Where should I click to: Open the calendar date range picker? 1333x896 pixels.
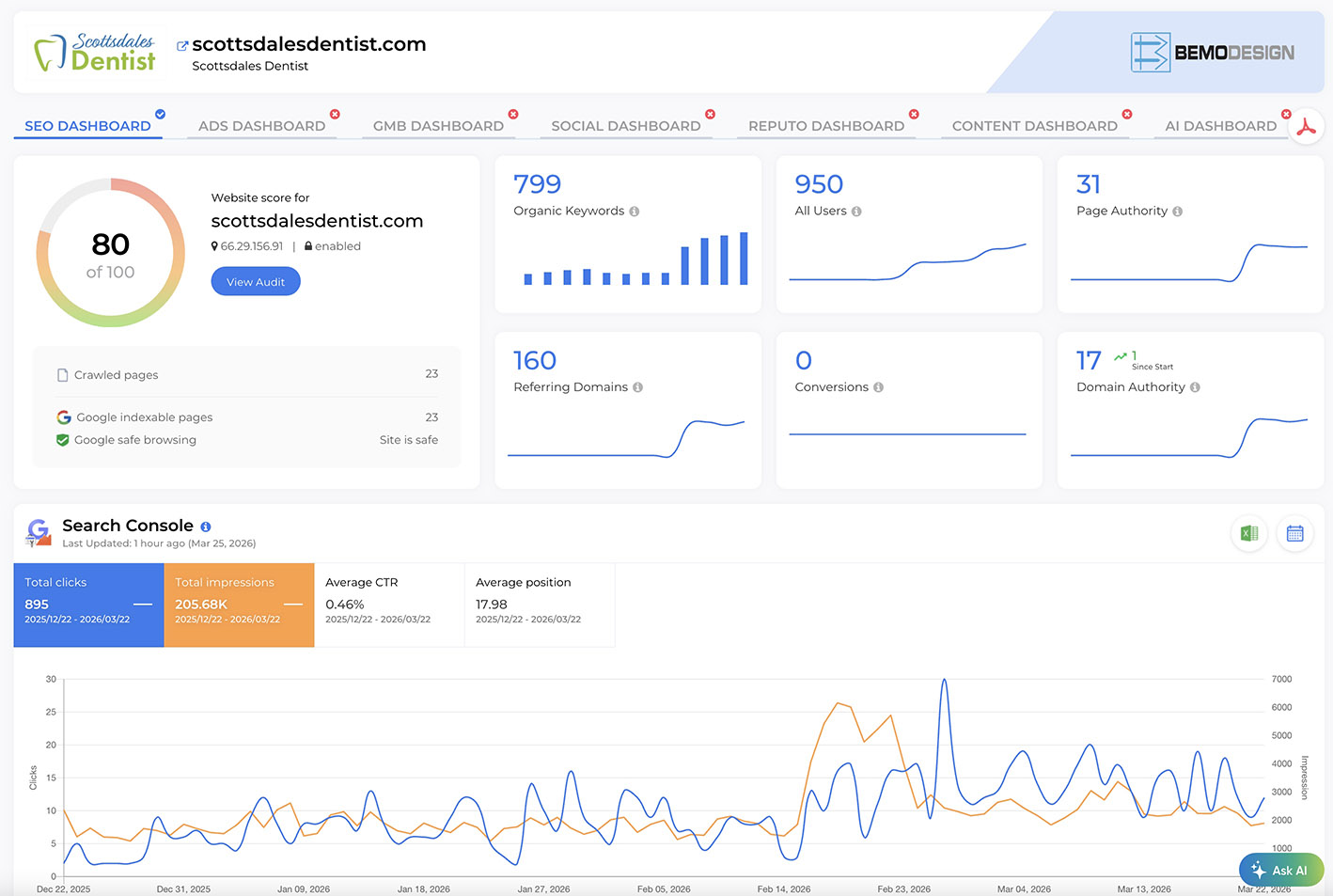pos(1294,532)
